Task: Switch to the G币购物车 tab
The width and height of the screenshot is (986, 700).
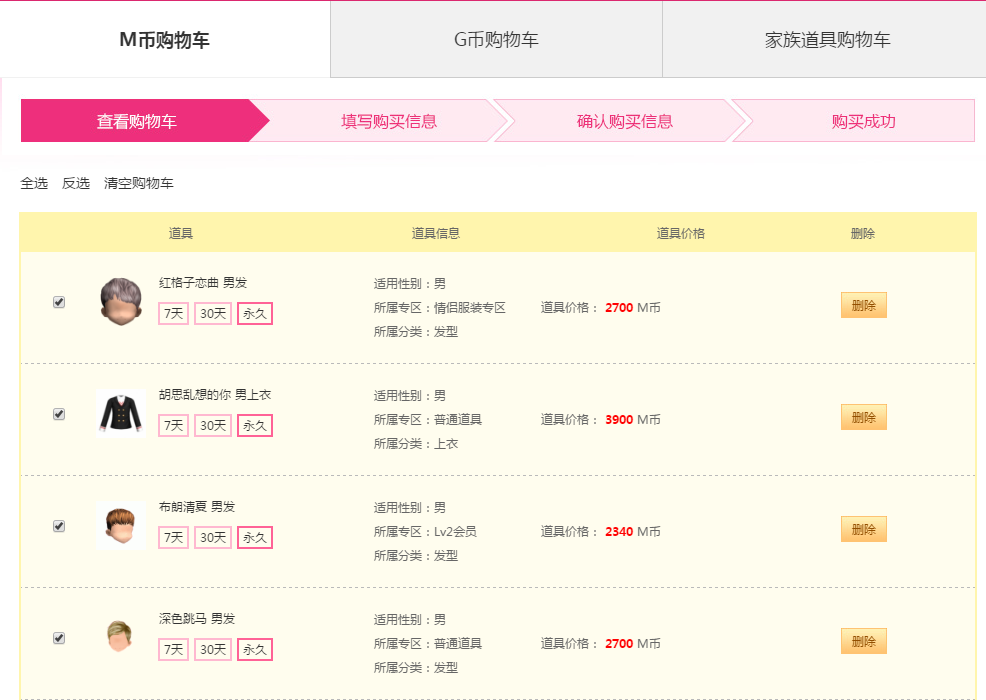Action: point(496,40)
